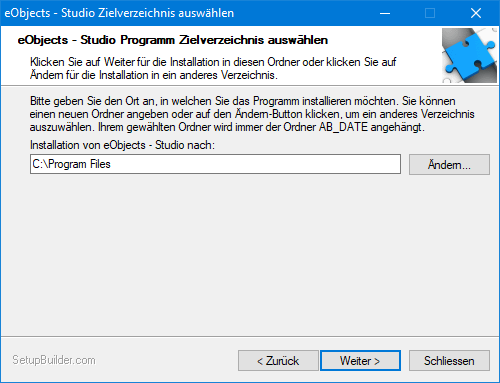Close the installer with the X icon

(x=476, y=13)
